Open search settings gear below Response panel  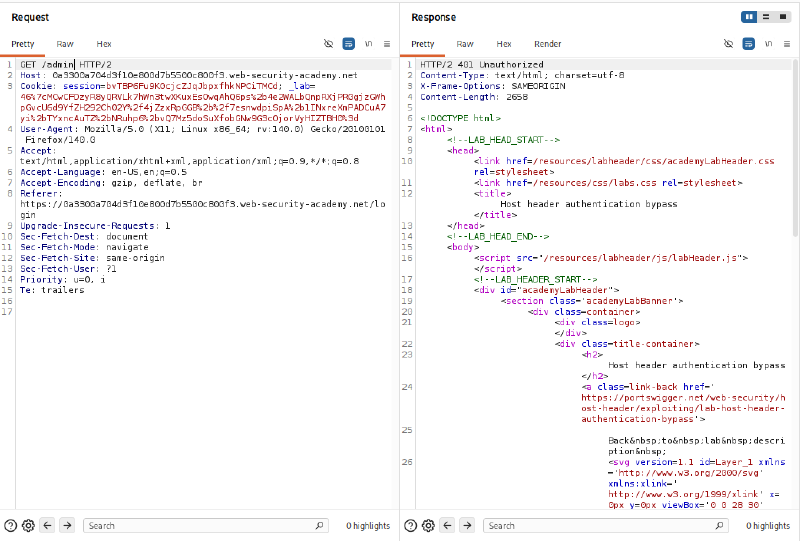429,526
